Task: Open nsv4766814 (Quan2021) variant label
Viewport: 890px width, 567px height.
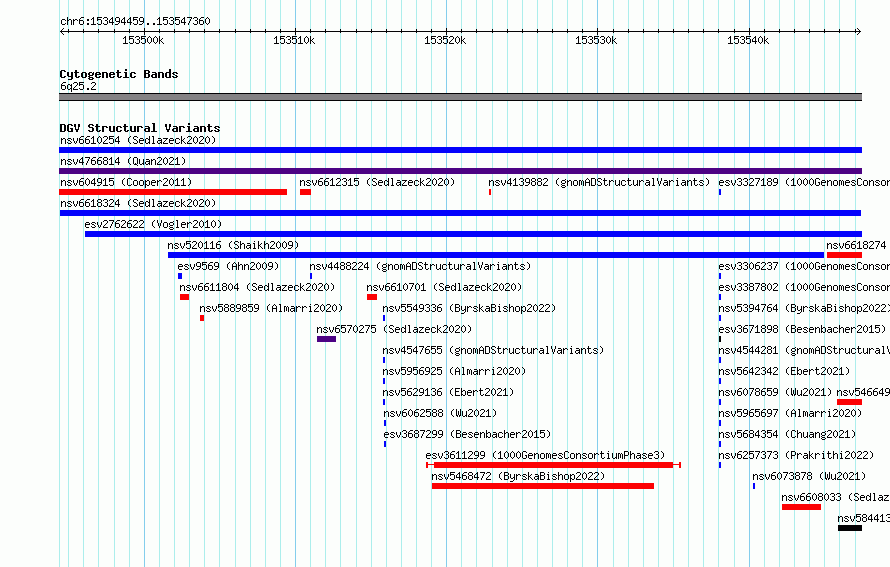Action: click(x=123, y=161)
